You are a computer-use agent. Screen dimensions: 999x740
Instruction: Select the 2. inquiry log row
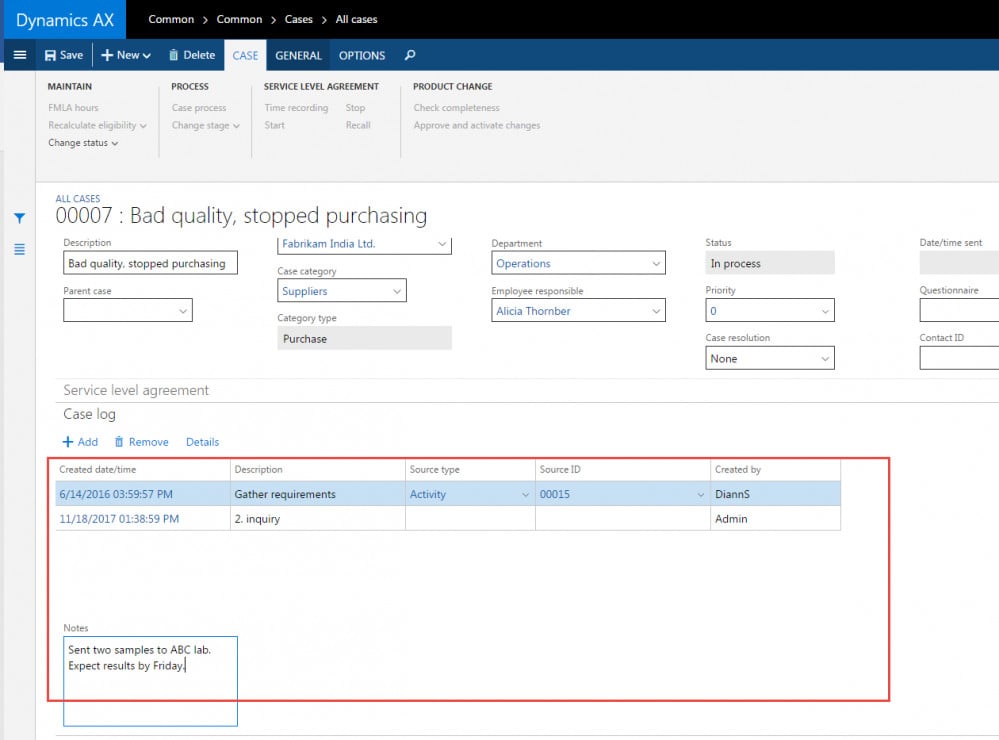[300, 519]
